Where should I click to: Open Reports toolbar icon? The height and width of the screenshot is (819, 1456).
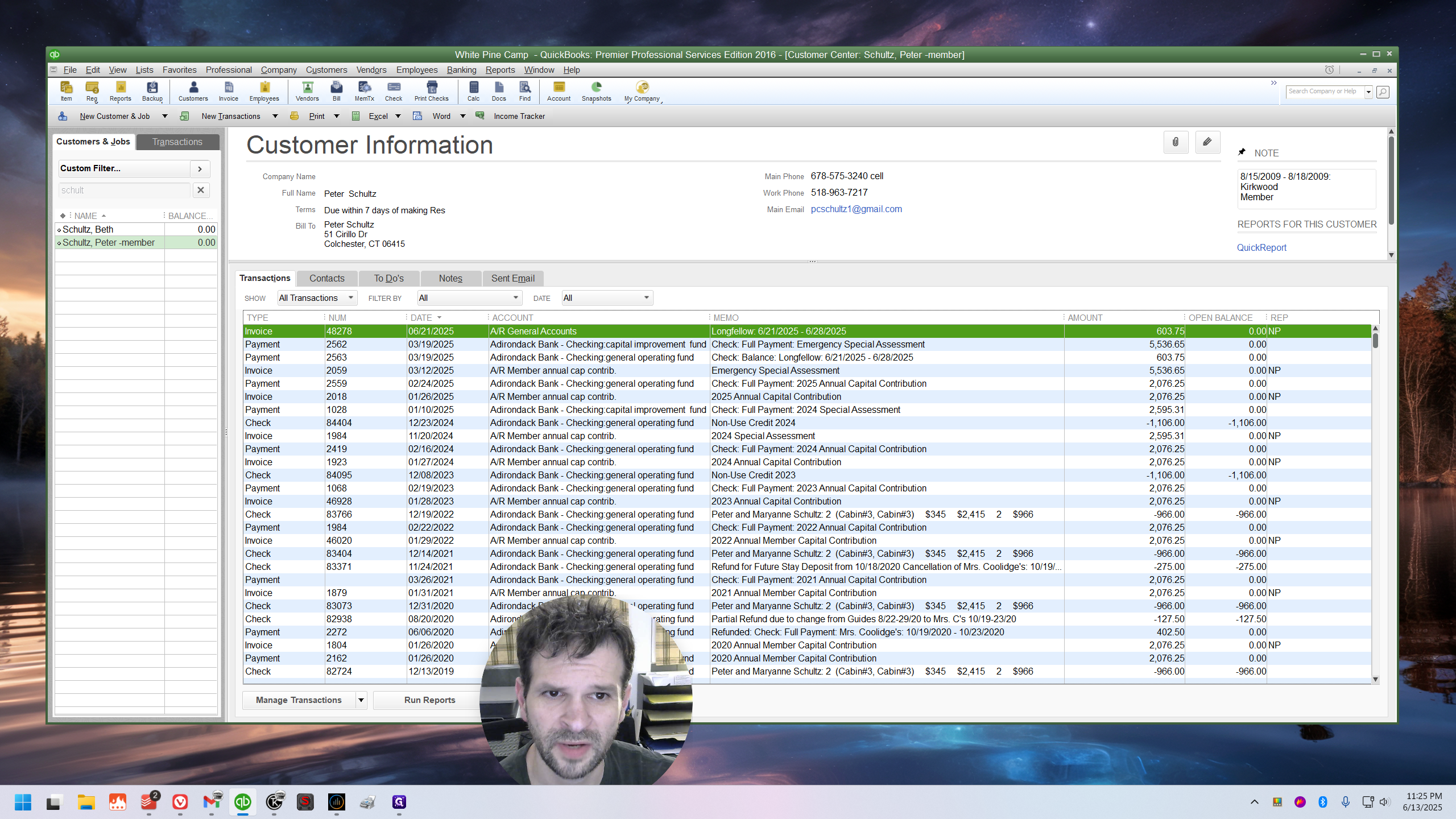(x=121, y=91)
